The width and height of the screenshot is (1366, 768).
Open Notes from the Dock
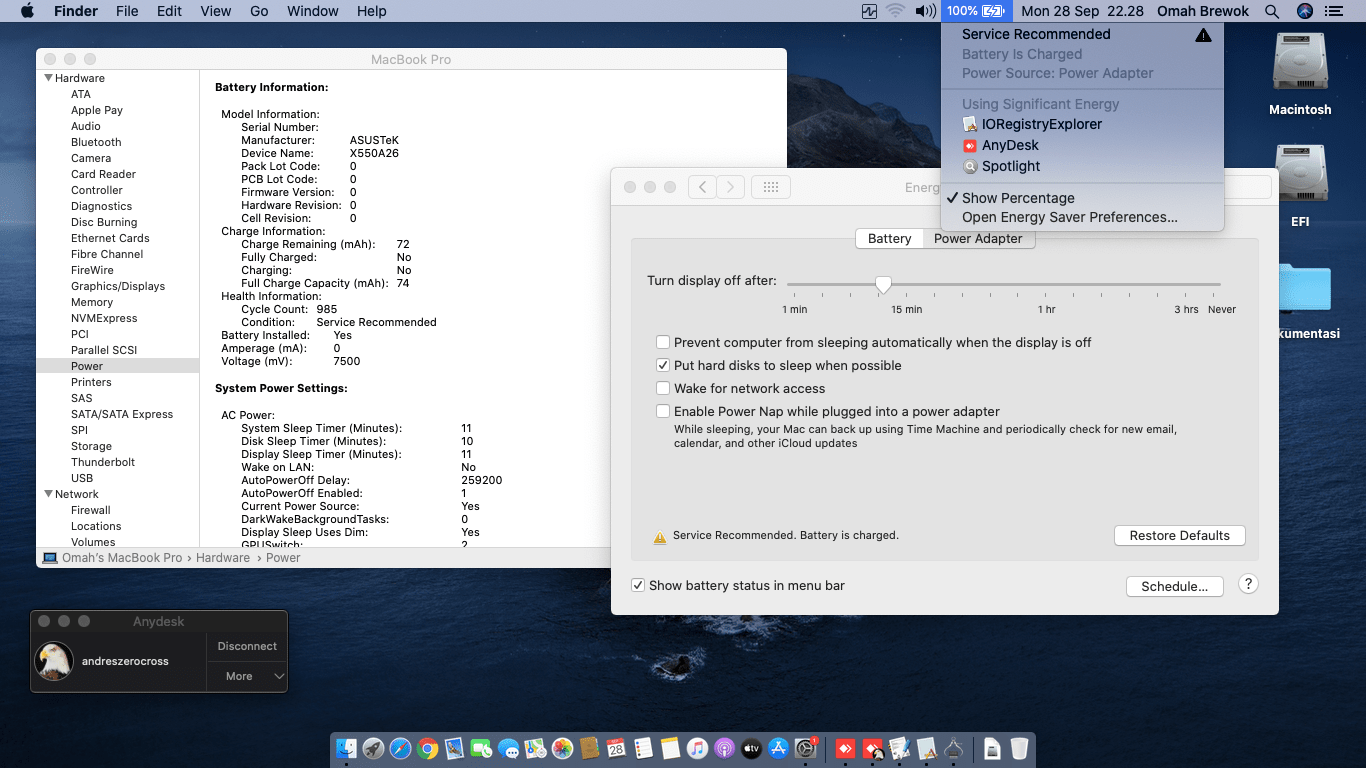tap(670, 748)
